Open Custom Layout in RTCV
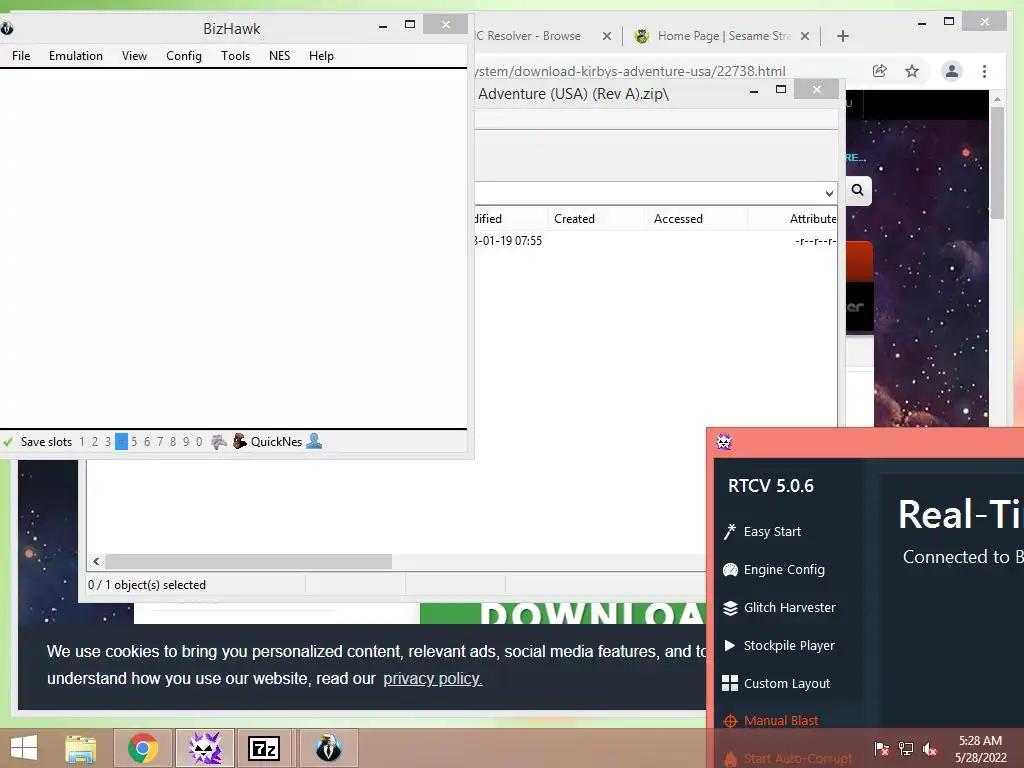This screenshot has height=768, width=1024. (x=776, y=683)
